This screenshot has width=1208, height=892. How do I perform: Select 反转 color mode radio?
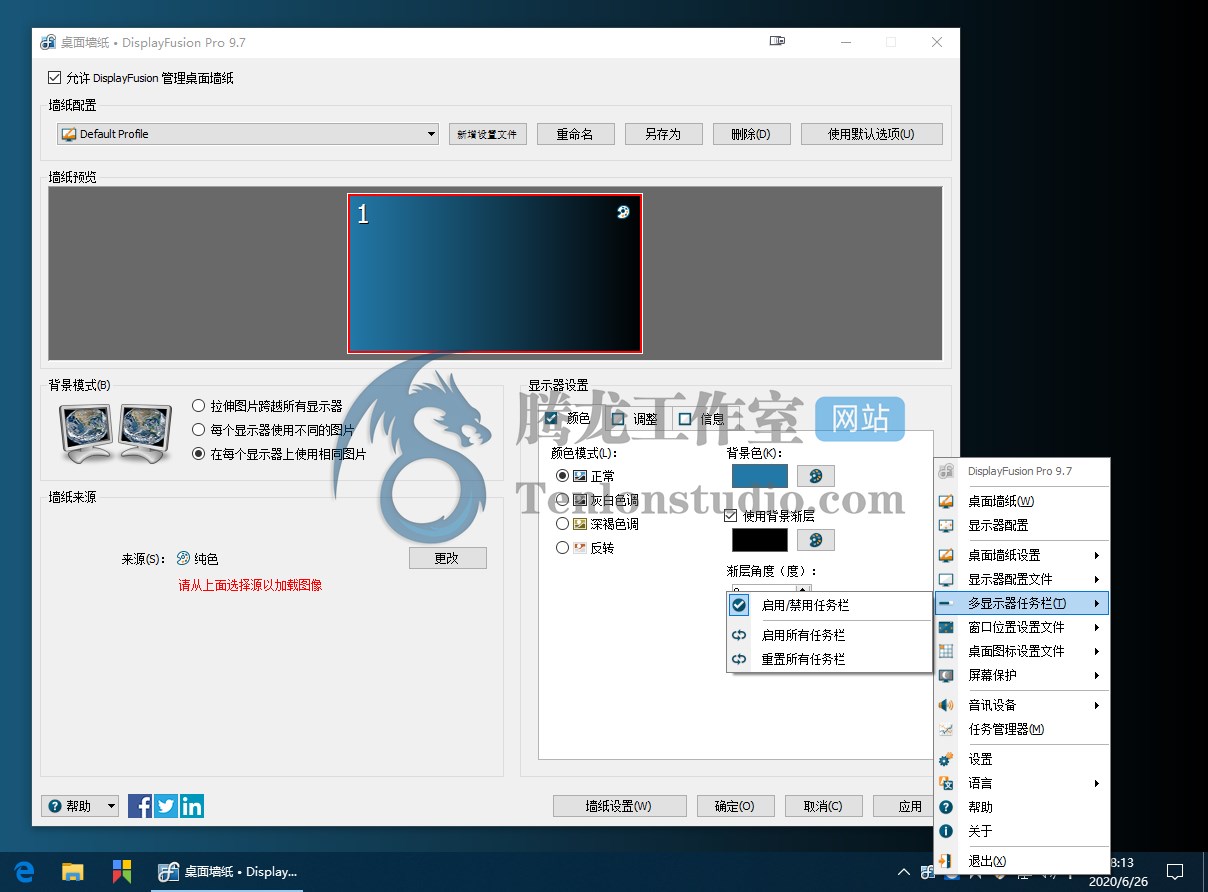562,548
